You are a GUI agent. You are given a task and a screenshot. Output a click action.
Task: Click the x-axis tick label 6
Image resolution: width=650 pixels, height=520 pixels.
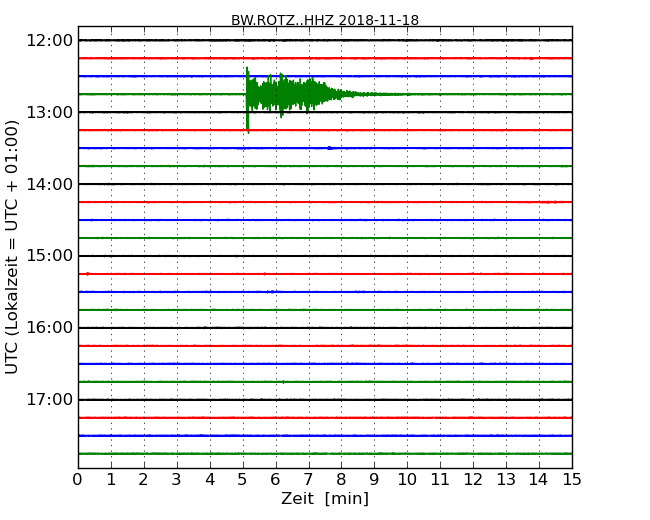click(x=276, y=480)
